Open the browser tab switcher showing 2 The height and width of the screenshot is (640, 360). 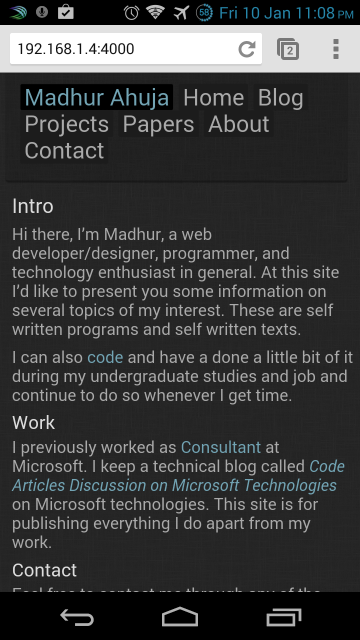click(x=288, y=49)
